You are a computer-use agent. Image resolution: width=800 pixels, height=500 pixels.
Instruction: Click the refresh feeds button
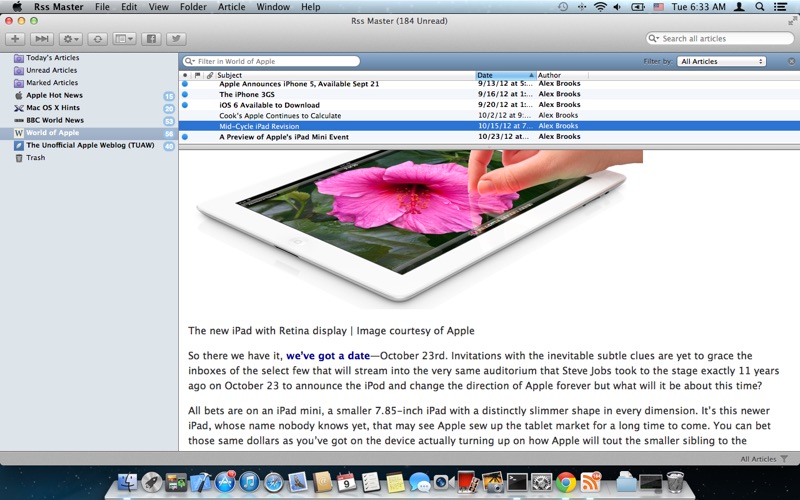[x=97, y=39]
